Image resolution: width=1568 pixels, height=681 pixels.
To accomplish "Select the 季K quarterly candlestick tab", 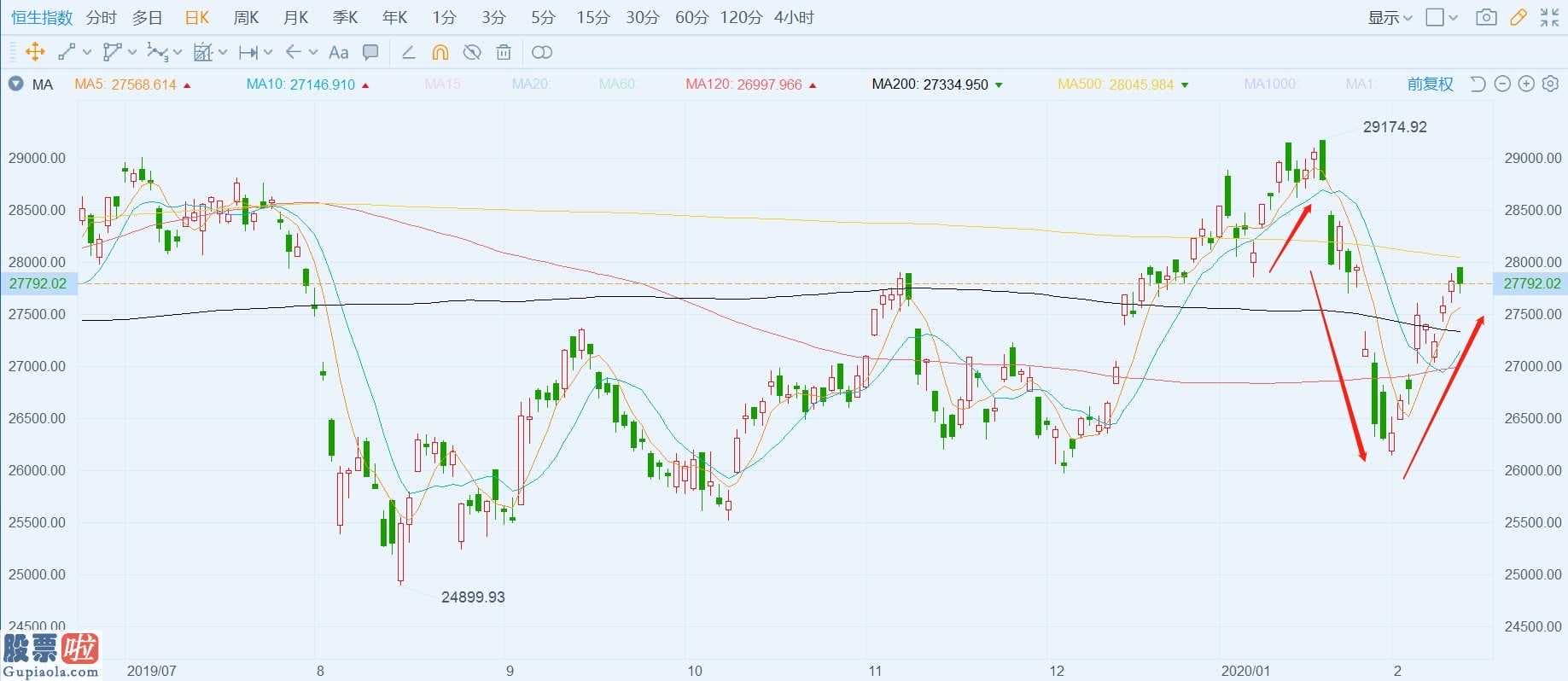I will [346, 17].
